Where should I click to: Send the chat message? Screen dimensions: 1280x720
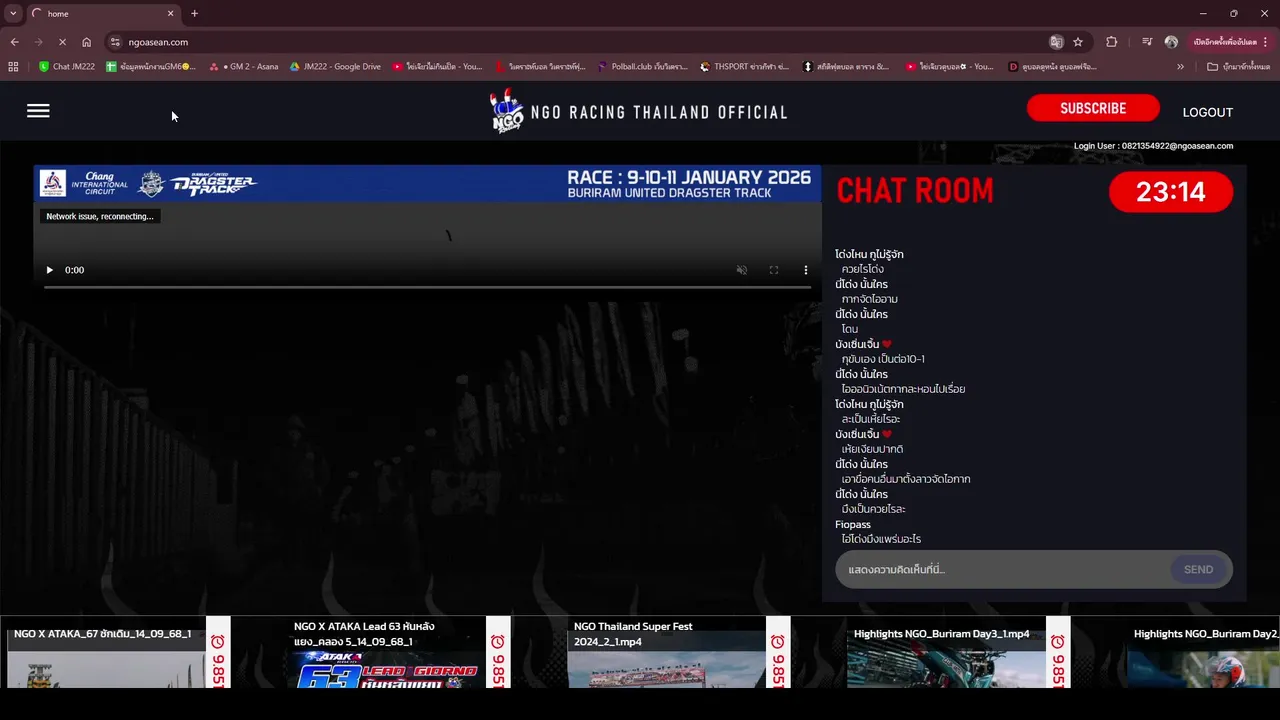1198,569
